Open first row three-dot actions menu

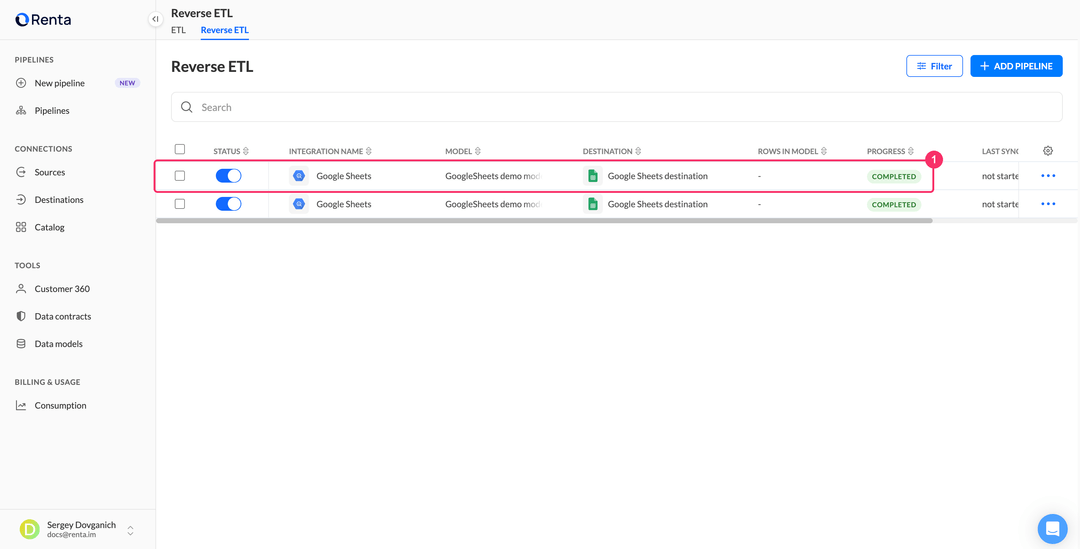pyautogui.click(x=1048, y=176)
